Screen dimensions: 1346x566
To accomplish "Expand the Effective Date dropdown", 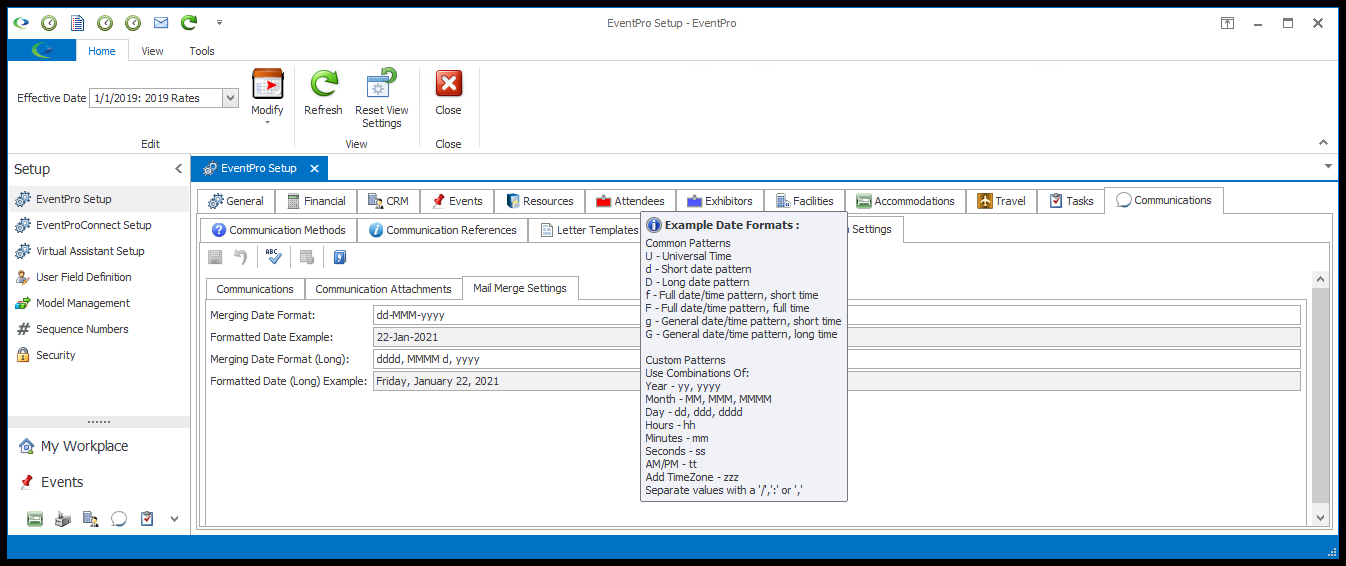I will (230, 98).
